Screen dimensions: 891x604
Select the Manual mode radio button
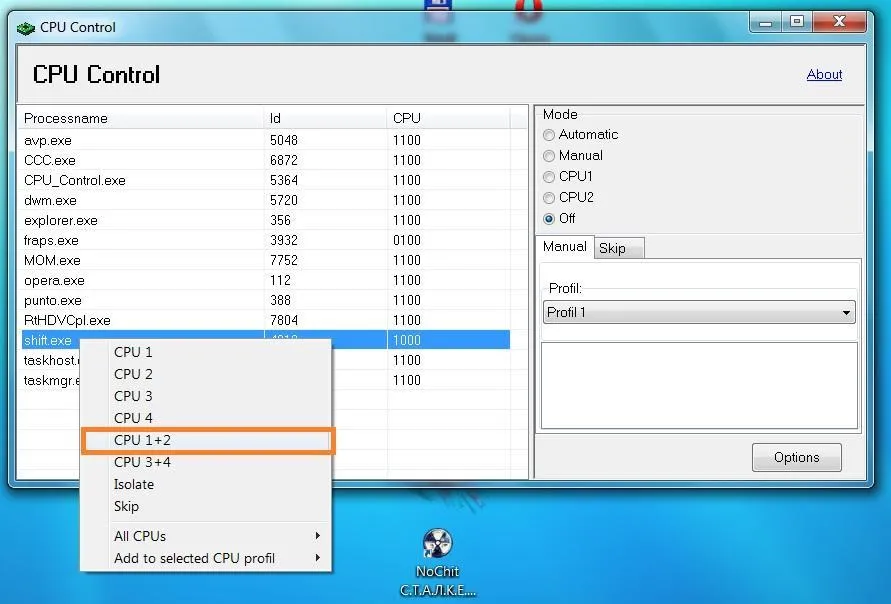pos(548,156)
